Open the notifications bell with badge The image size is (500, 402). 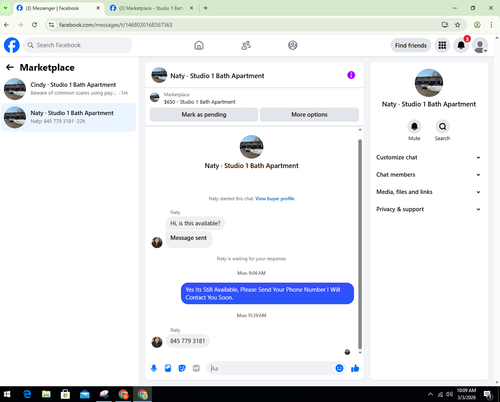click(x=461, y=45)
